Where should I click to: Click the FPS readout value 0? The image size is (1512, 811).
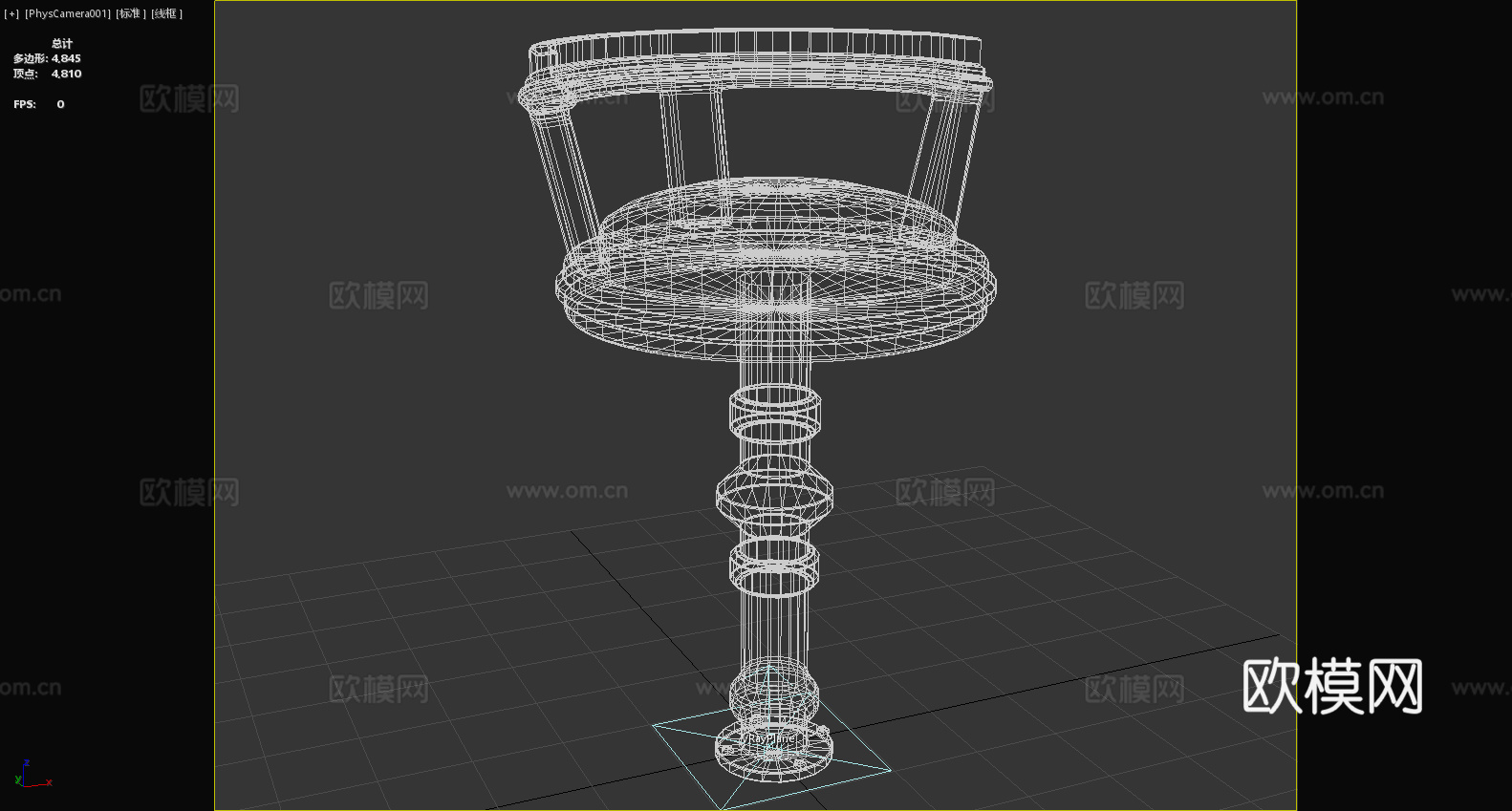(x=60, y=104)
